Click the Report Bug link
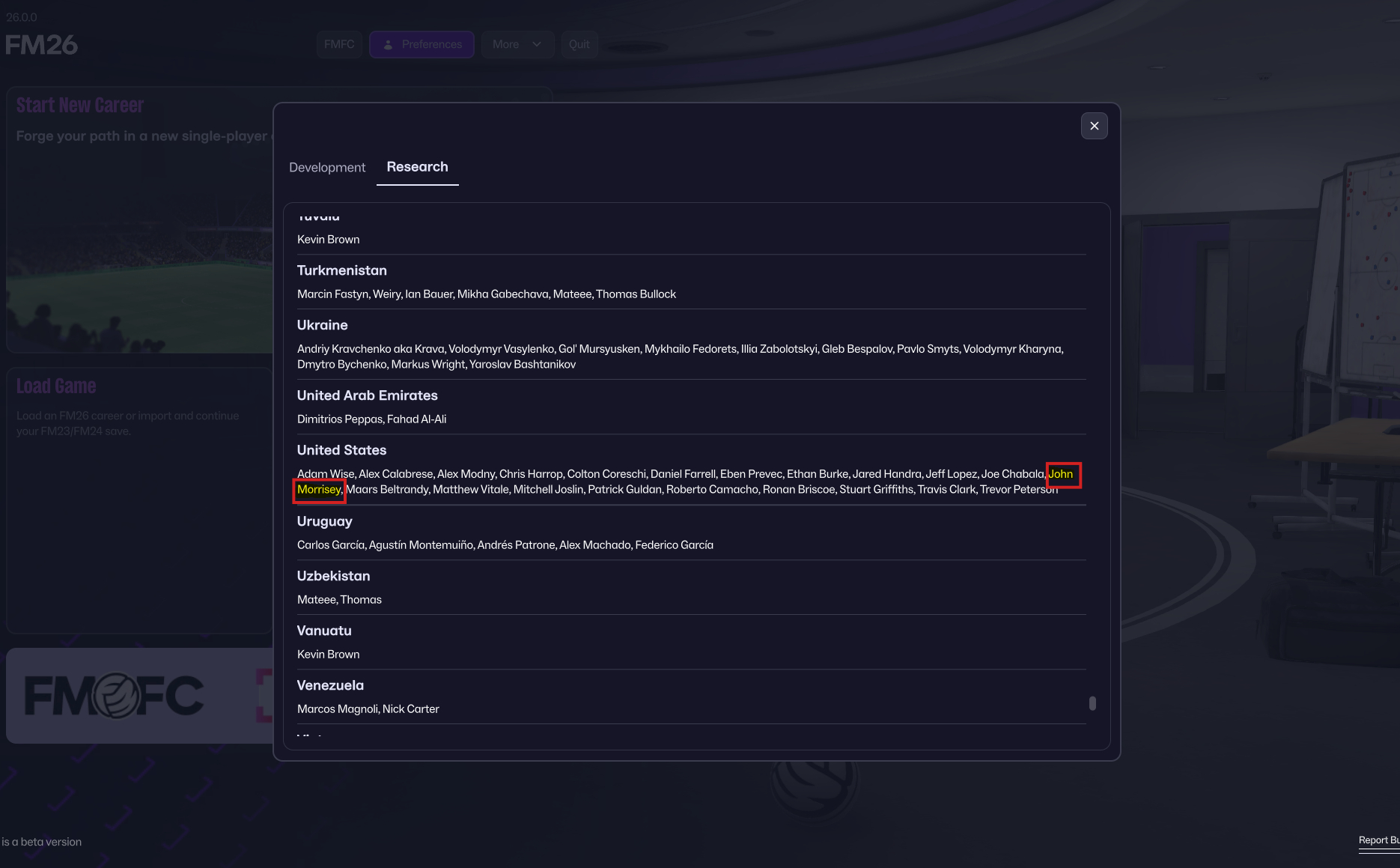This screenshot has height=868, width=1400. pos(1378,840)
